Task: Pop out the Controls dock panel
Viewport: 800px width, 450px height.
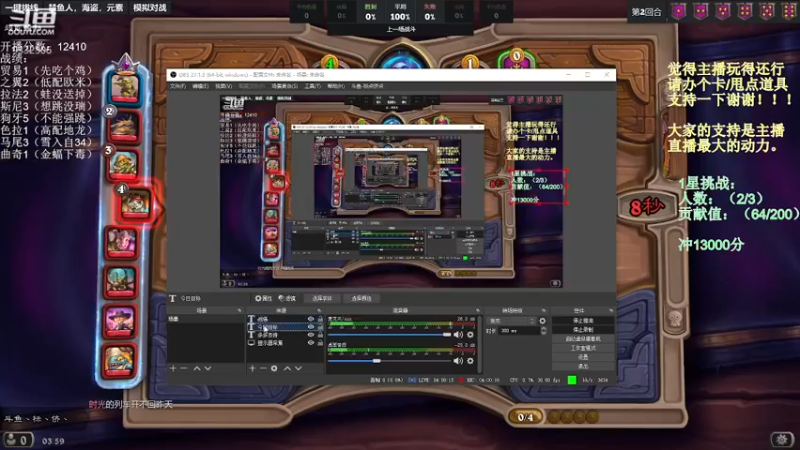Action: click(x=611, y=310)
